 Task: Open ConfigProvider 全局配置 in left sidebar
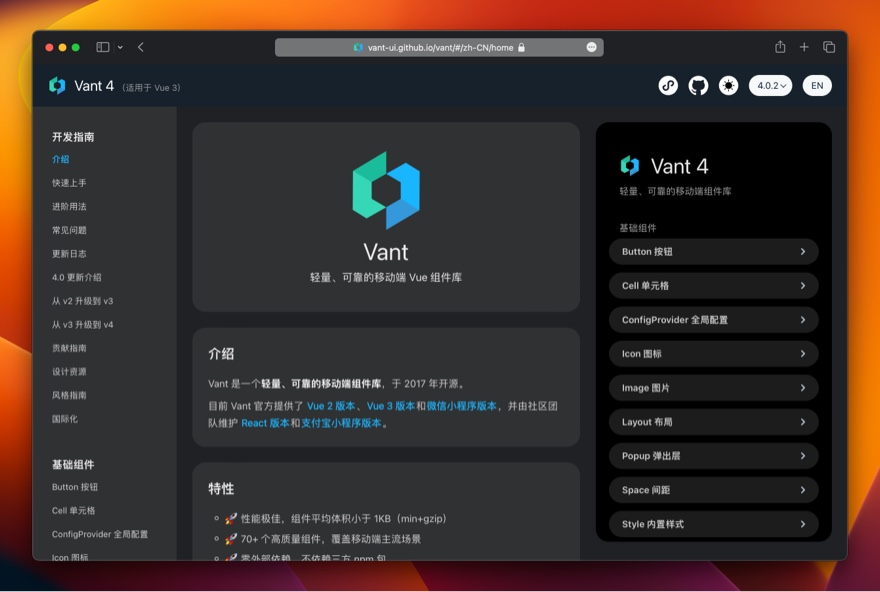(100, 534)
